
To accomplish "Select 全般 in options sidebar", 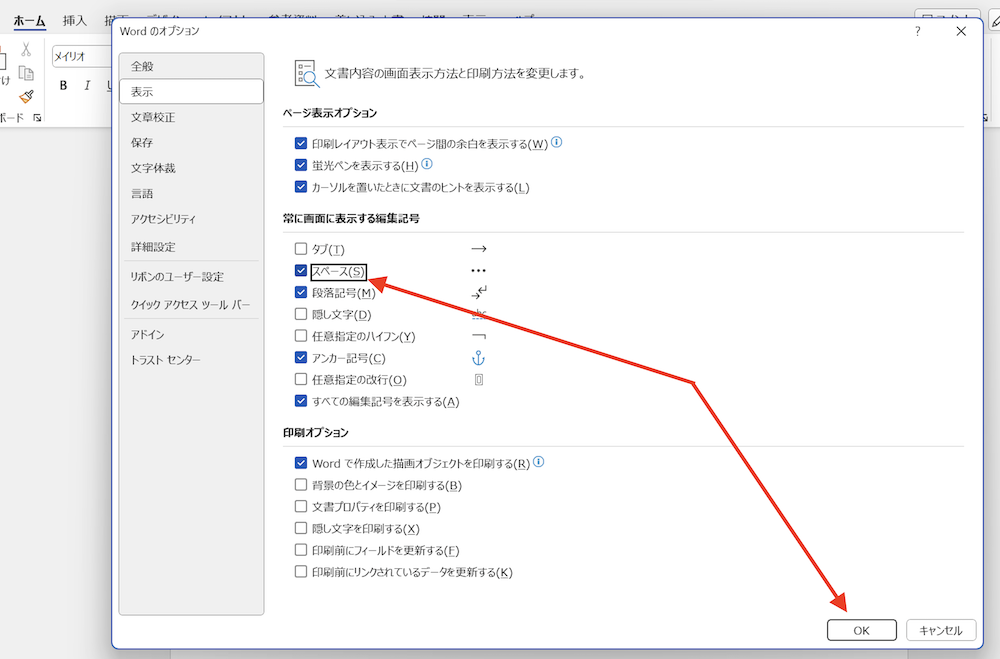I will pyautogui.click(x=191, y=66).
